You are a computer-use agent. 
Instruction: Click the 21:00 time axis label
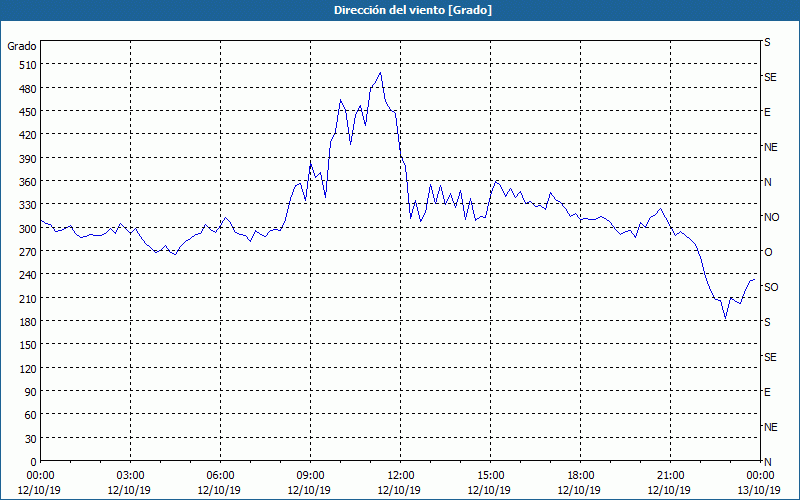[670, 476]
